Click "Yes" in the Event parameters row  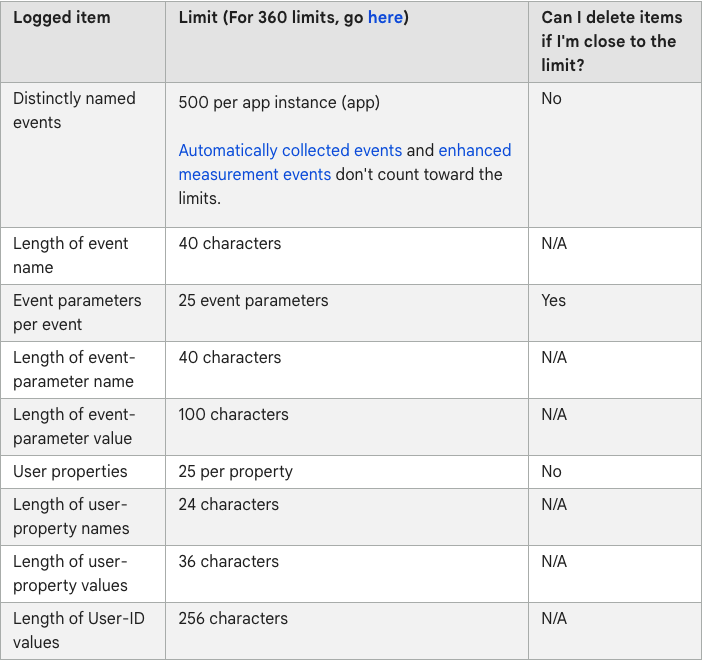click(x=553, y=300)
